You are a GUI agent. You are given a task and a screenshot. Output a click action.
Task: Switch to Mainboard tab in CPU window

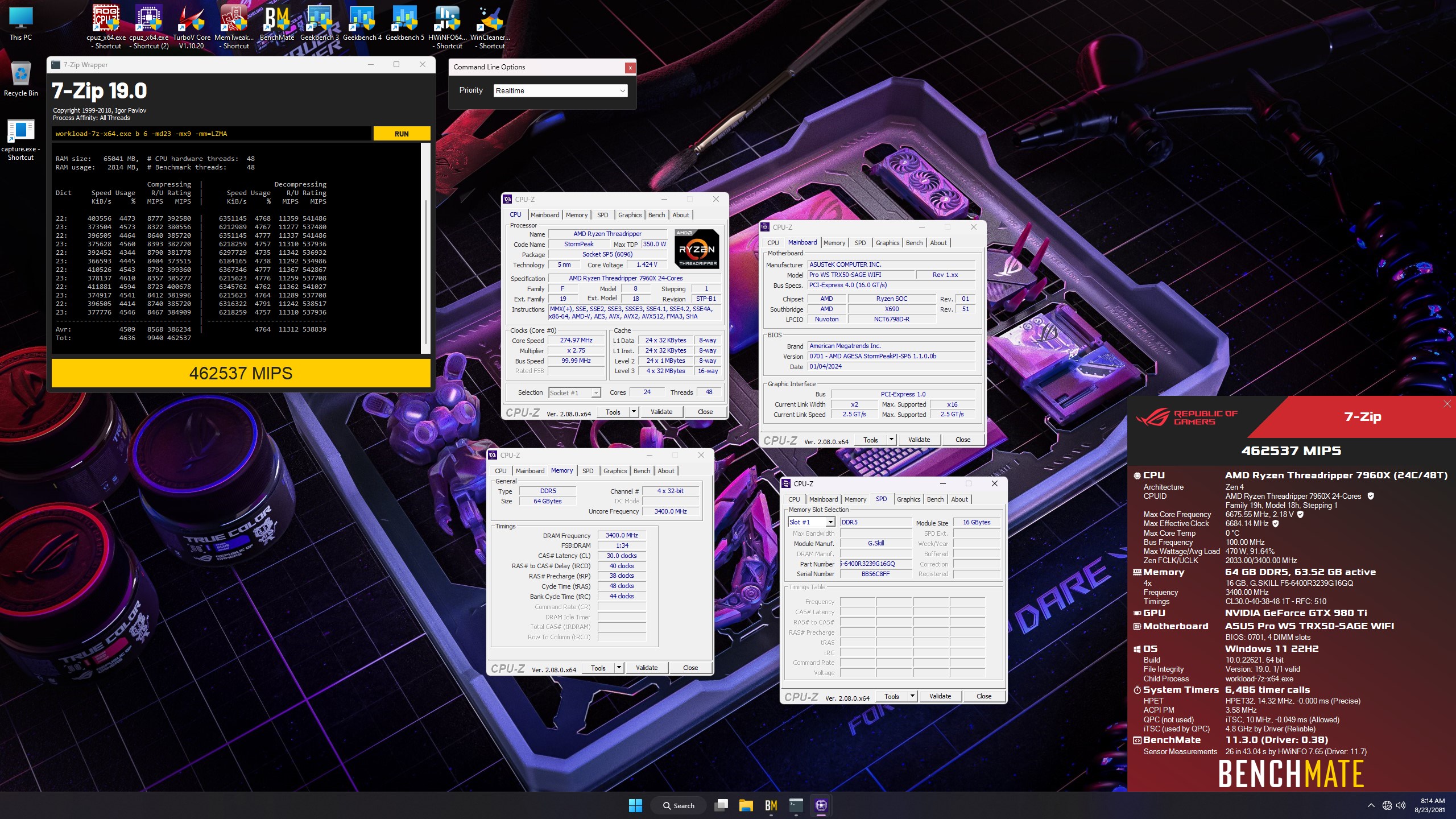tap(545, 215)
